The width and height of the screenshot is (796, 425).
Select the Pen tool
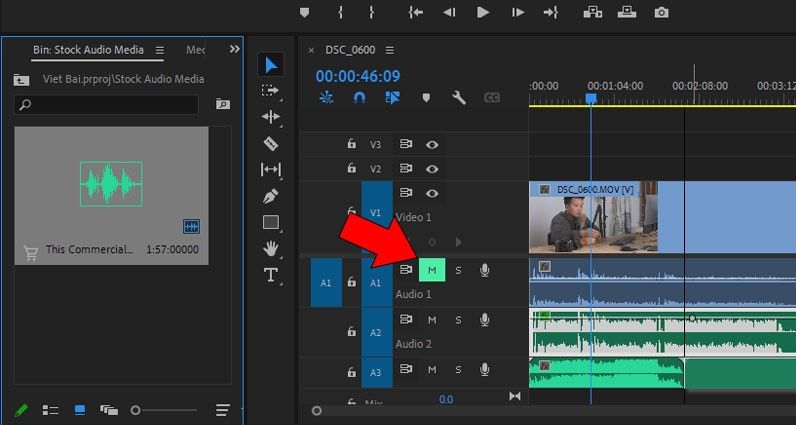click(271, 196)
